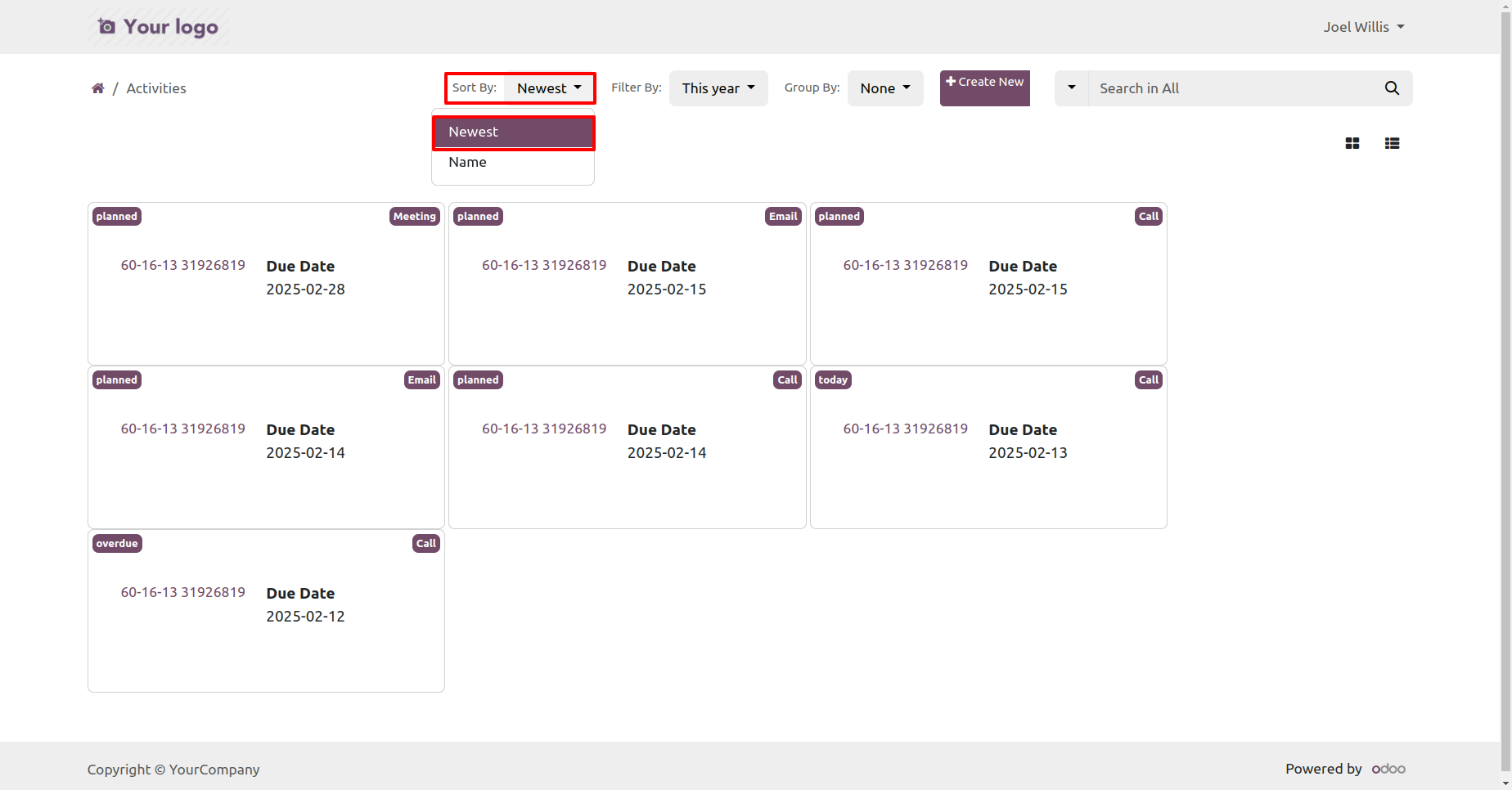Click Powered by footer text
Screen dimensions: 1512x790
[1323, 769]
